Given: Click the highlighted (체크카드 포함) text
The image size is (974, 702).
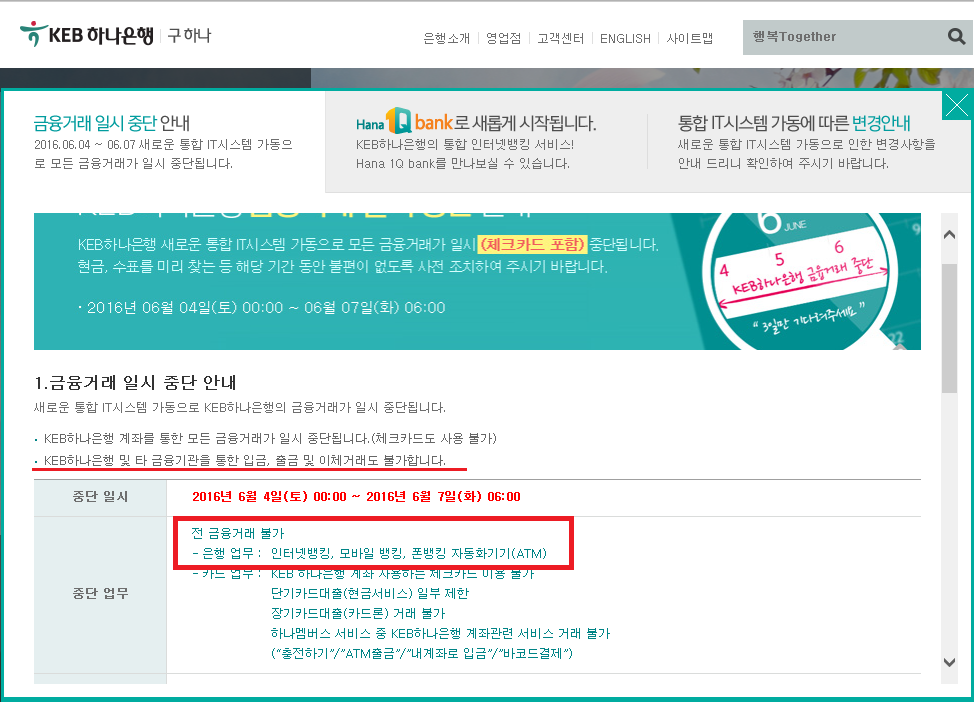Looking at the screenshot, I should tap(533, 244).
